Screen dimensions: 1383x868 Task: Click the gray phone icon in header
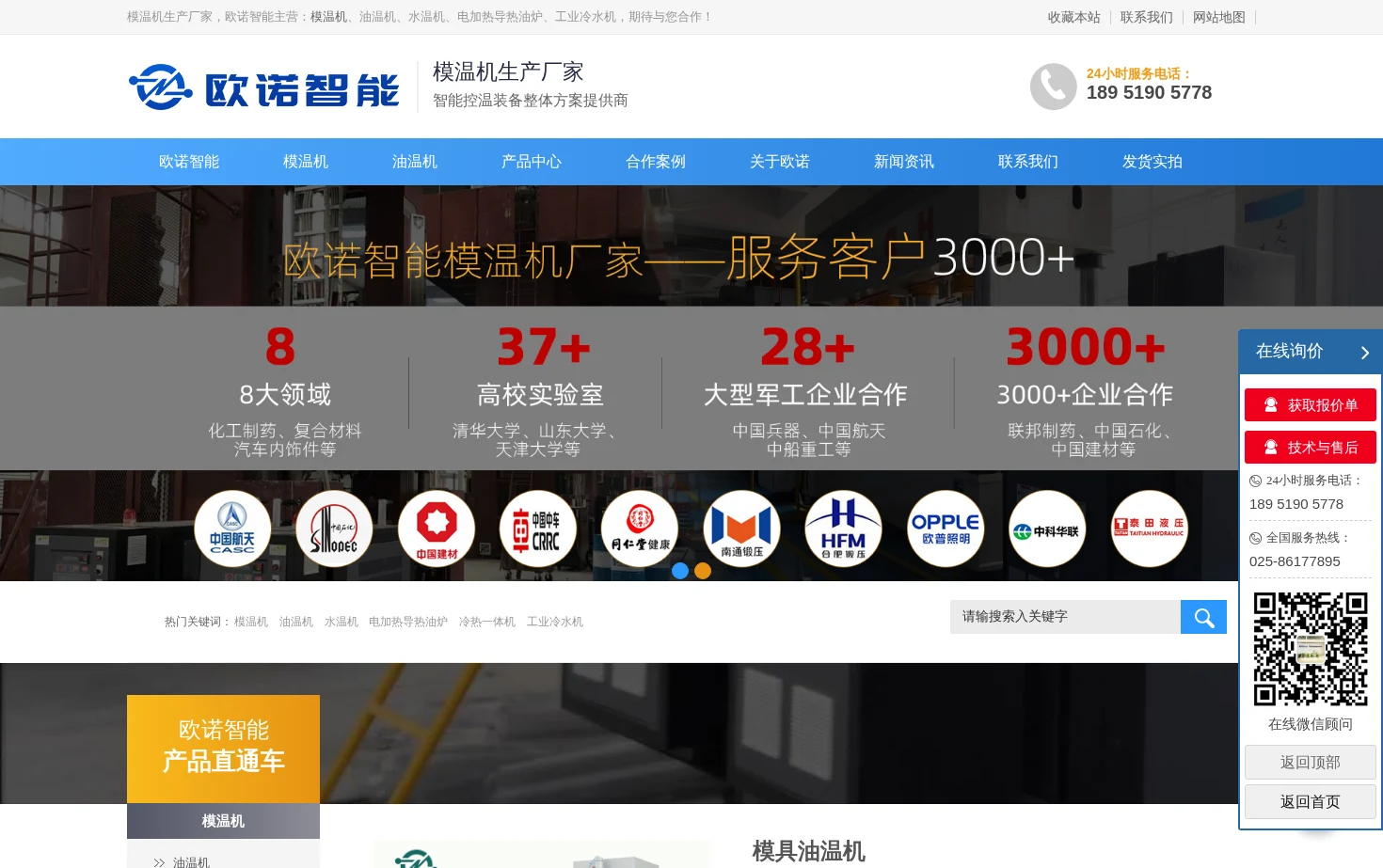[1054, 87]
